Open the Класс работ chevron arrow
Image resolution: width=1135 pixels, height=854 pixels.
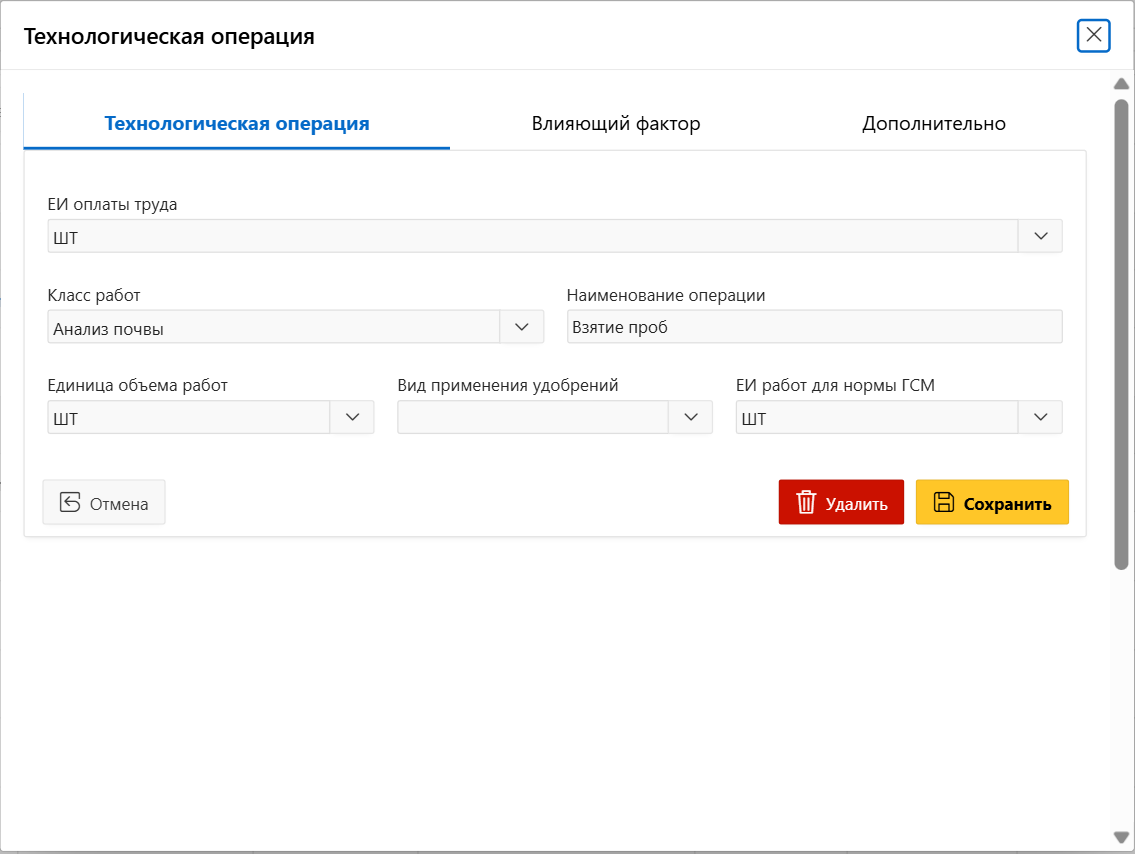(x=521, y=327)
